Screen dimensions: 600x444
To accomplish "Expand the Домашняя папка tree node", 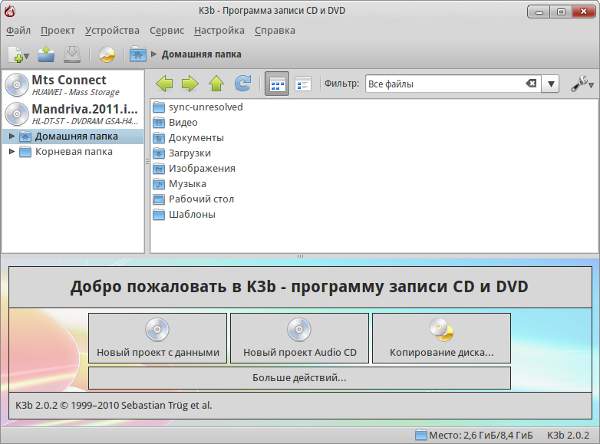I will tap(11, 136).
